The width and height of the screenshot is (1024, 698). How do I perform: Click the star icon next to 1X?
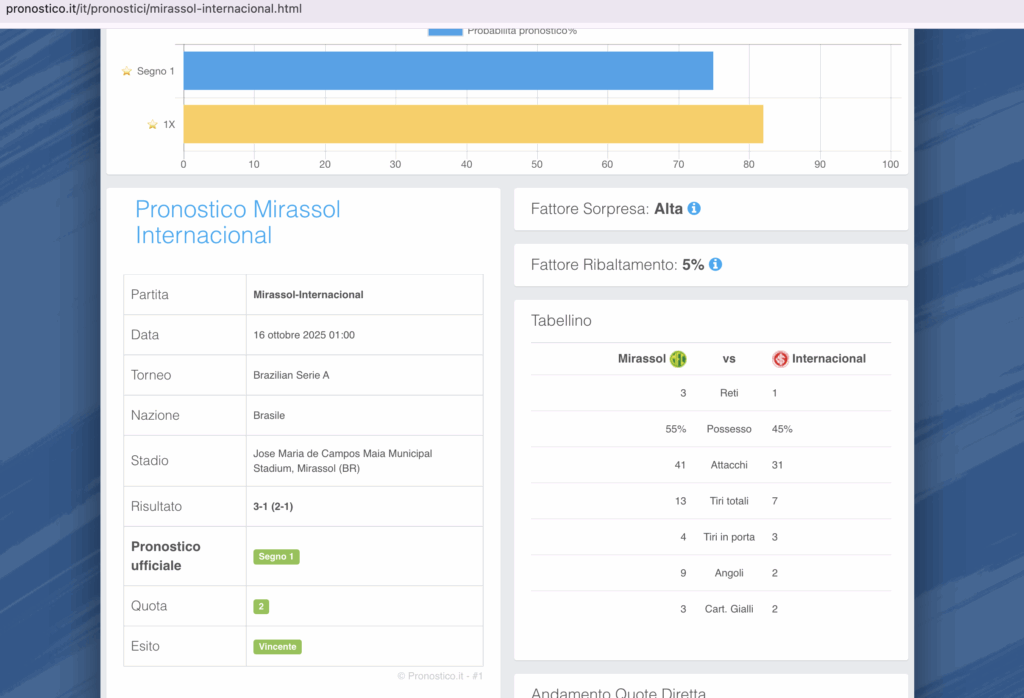click(152, 125)
